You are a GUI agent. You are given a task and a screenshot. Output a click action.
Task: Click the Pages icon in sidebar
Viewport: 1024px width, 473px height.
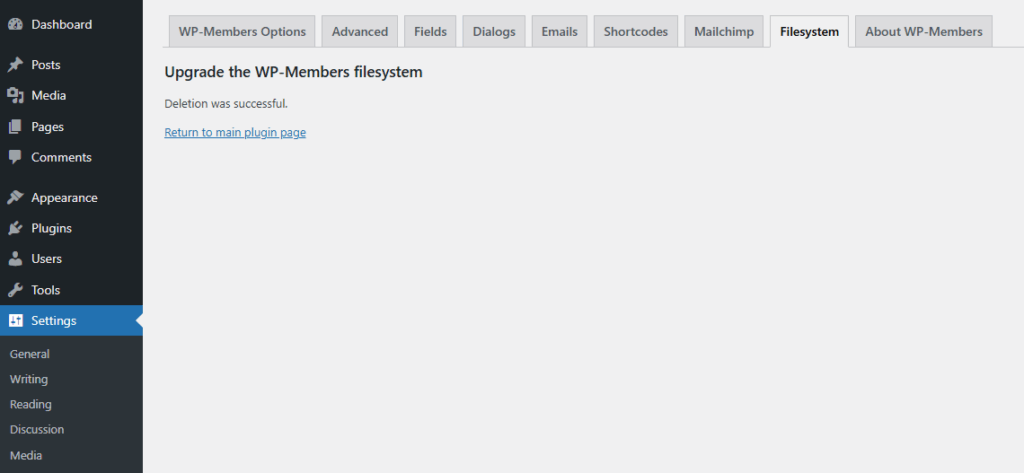[x=15, y=127]
